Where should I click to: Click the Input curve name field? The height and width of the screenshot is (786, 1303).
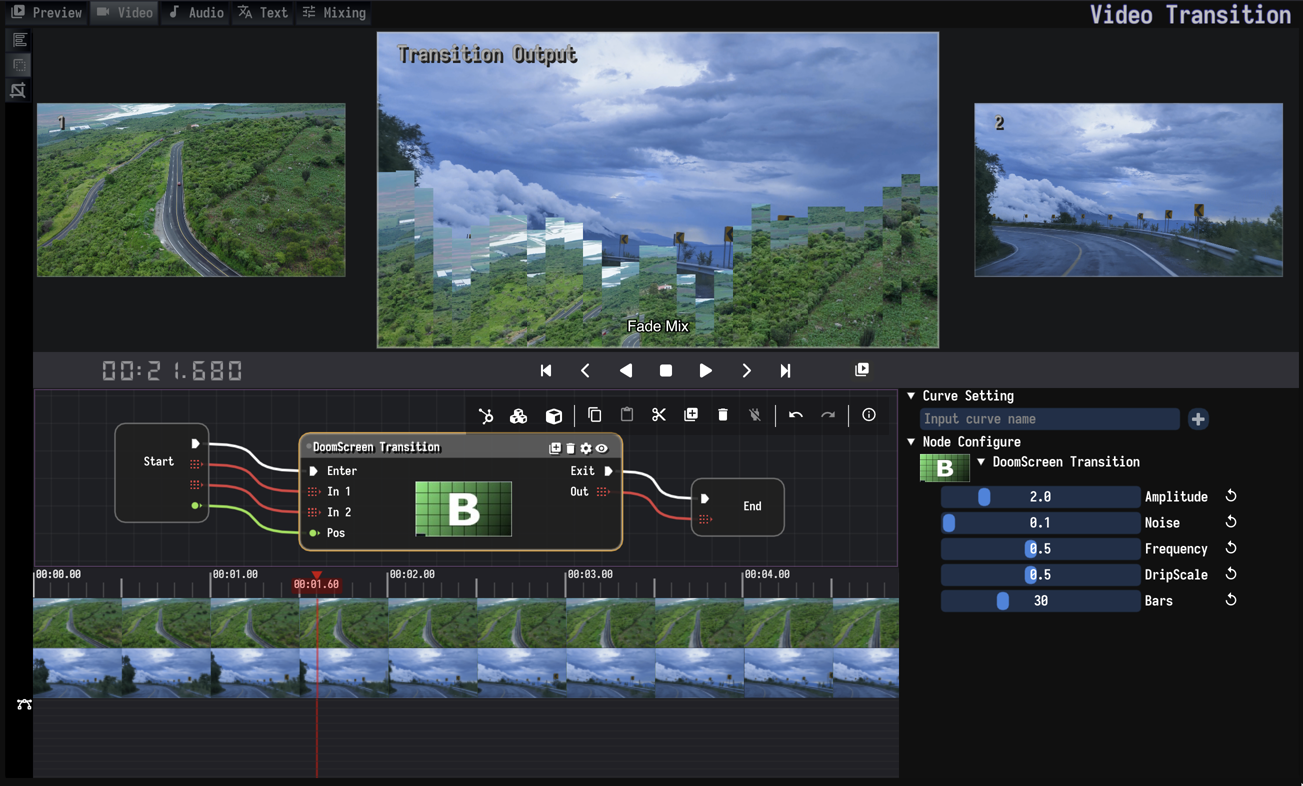point(1049,419)
